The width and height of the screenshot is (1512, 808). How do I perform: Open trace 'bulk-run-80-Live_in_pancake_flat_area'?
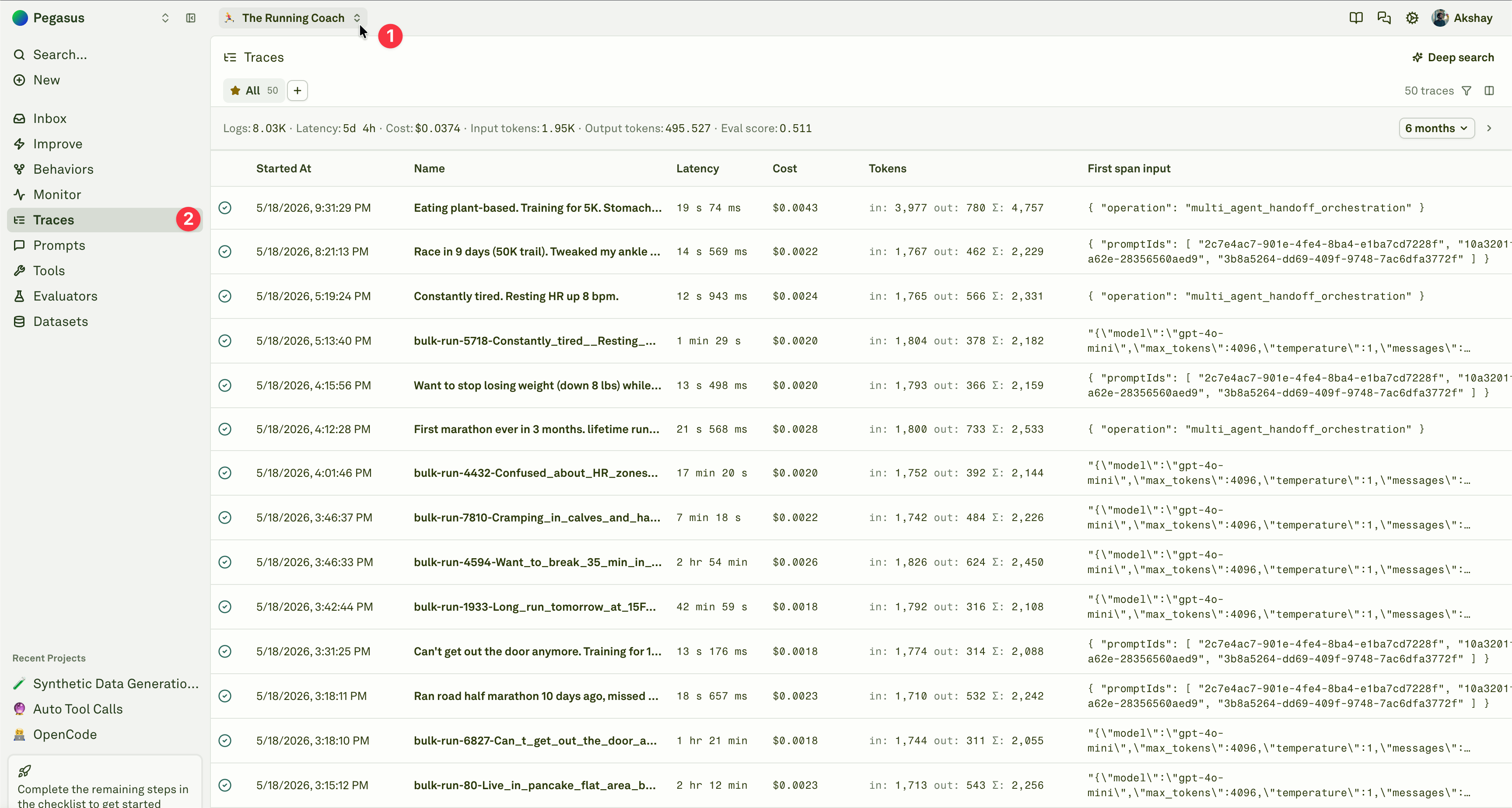(534, 785)
